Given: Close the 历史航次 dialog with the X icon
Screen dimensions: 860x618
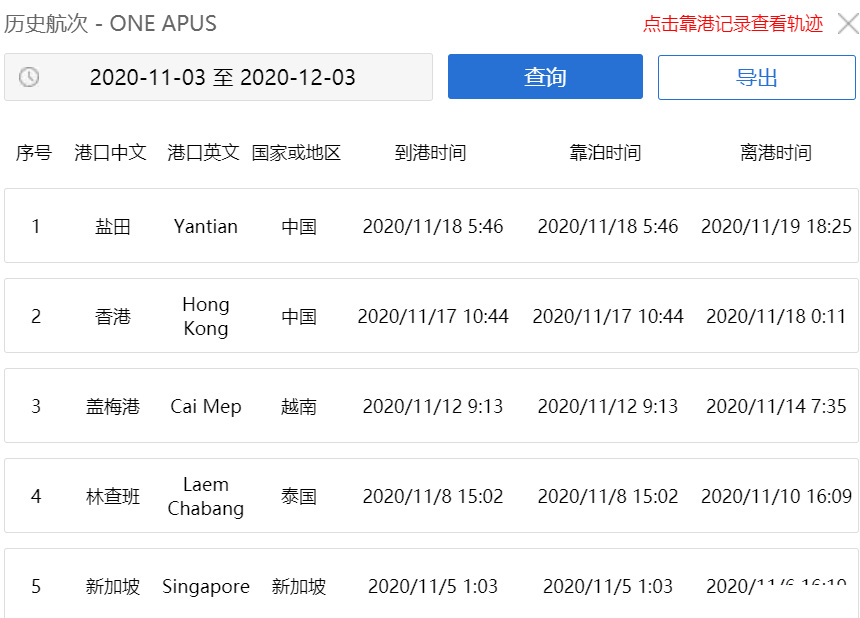Looking at the screenshot, I should 847,23.
